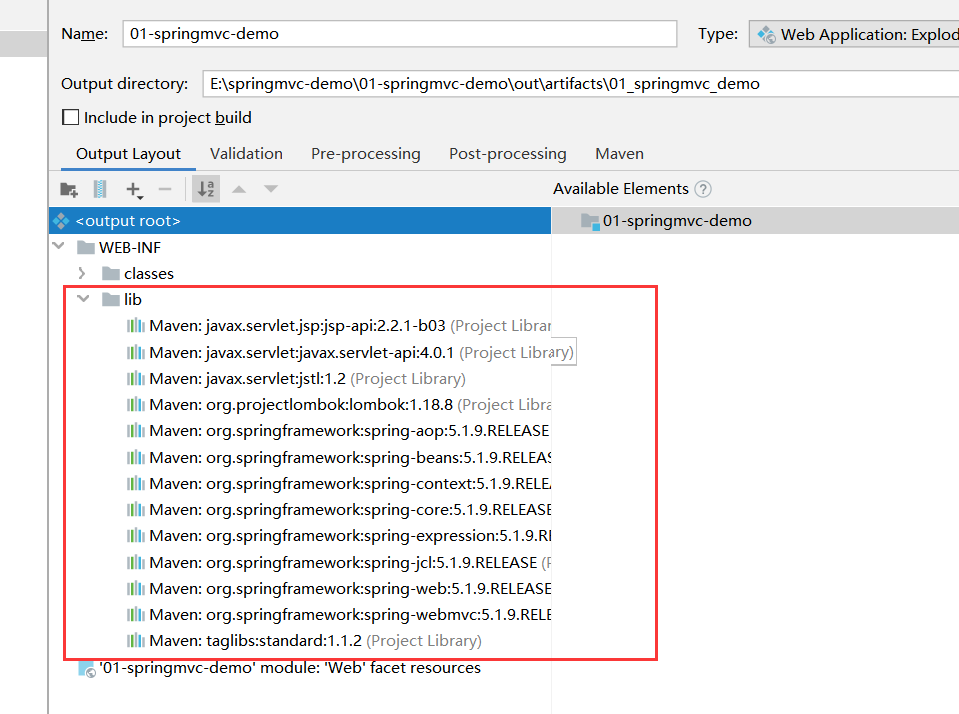The width and height of the screenshot is (959, 714).
Task: Select 'Maven: javax.servlet:javax.servlet-api:4.0.1' text
Action: [x=302, y=352]
